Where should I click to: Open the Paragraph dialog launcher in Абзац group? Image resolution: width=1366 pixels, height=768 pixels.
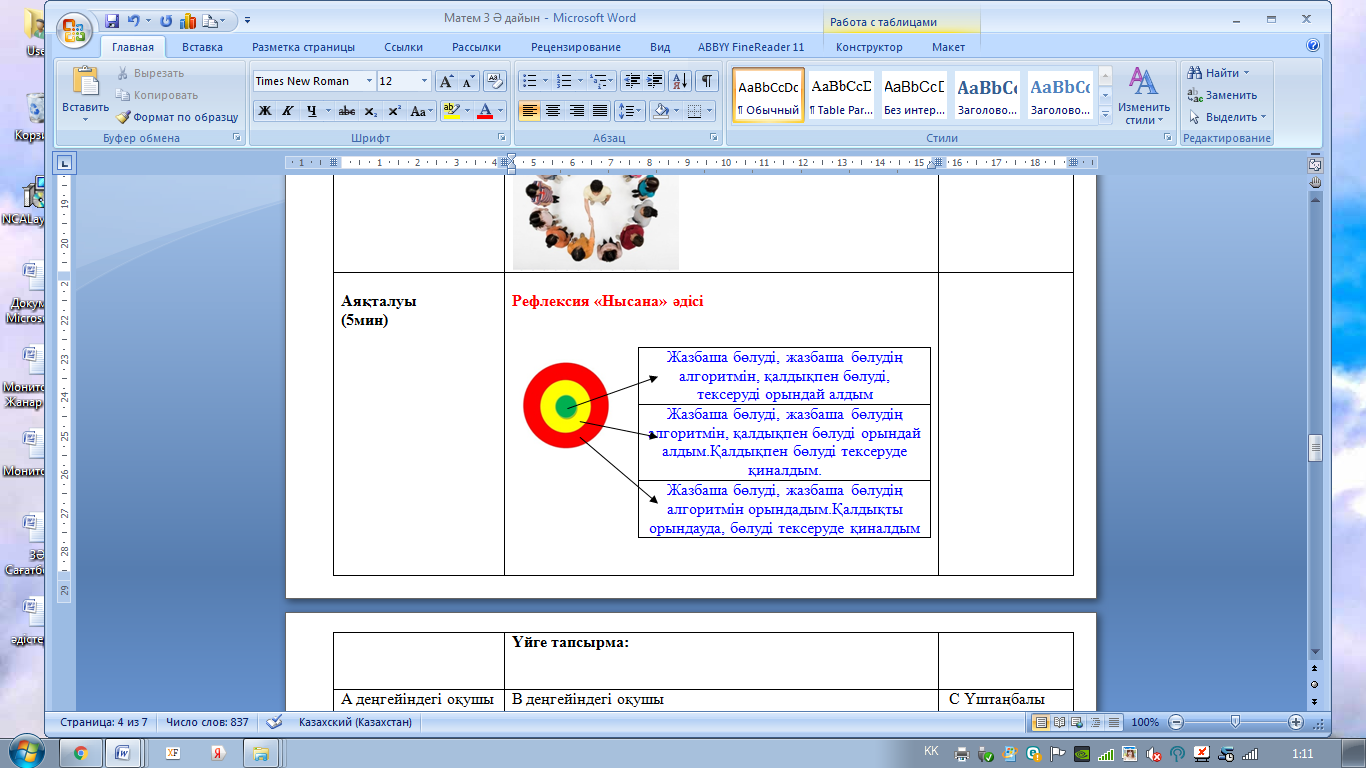pos(713,138)
